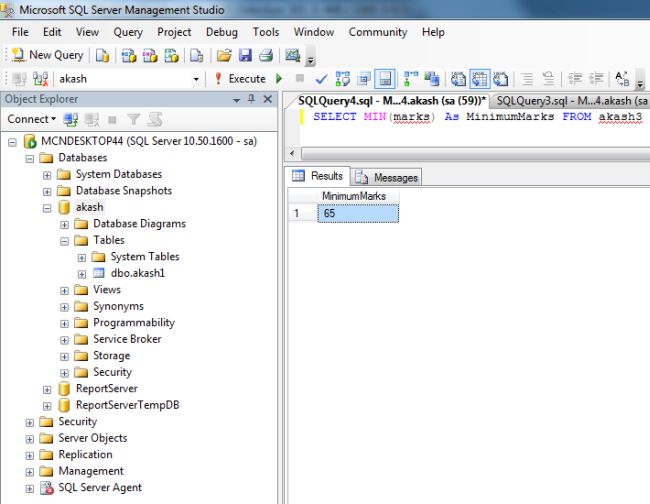The height and width of the screenshot is (504, 650).
Task: Open Object Explorer window position dropdown arrow
Action: point(236,100)
